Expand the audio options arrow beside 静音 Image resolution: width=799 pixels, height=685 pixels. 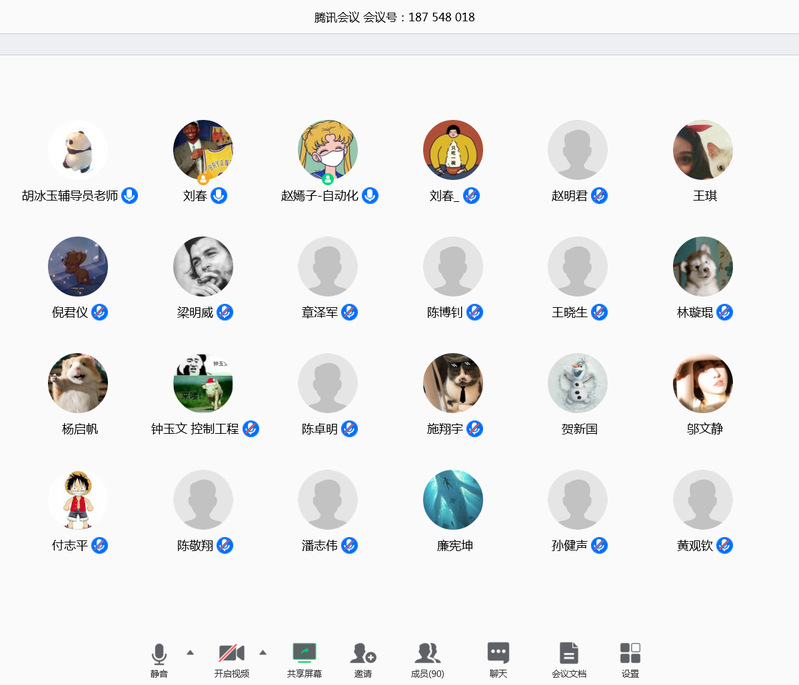(190, 652)
